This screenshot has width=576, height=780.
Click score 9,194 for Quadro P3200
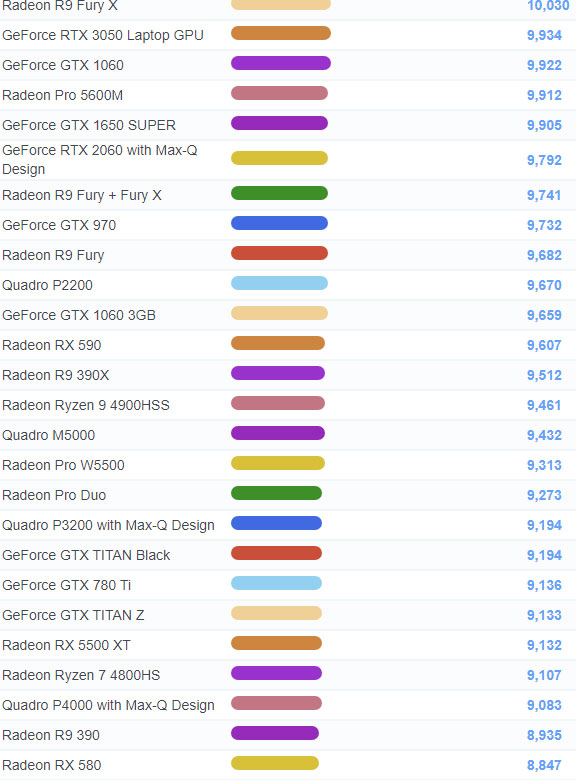click(x=544, y=525)
